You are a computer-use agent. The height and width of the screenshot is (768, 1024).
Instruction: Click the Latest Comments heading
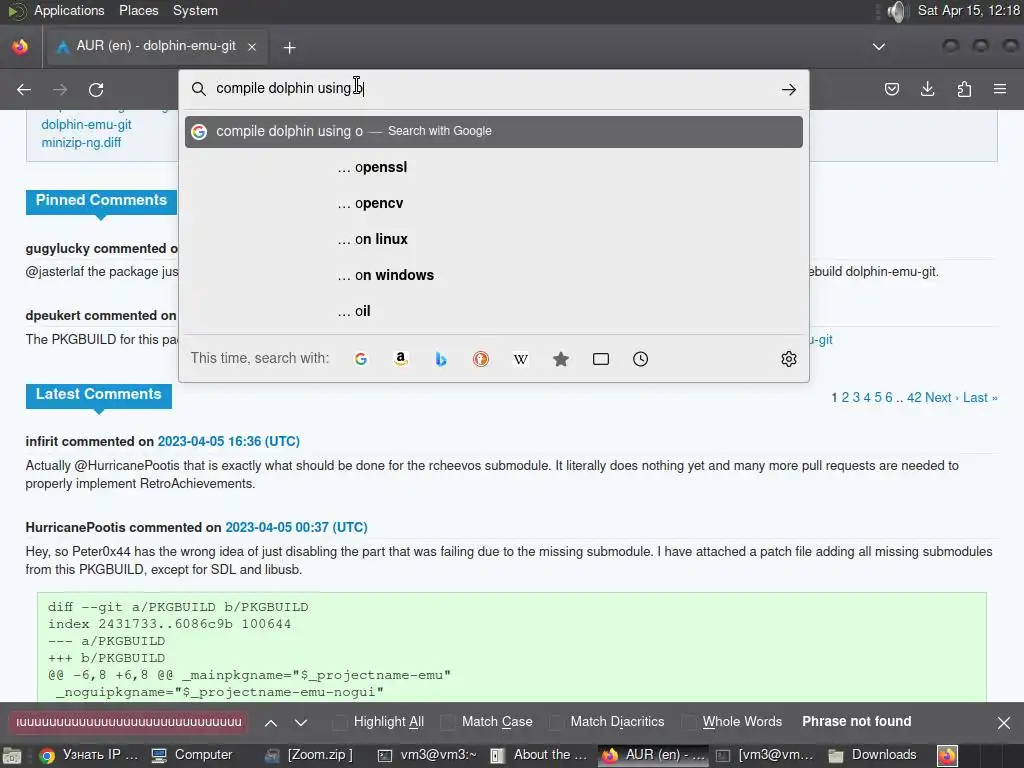click(99, 394)
